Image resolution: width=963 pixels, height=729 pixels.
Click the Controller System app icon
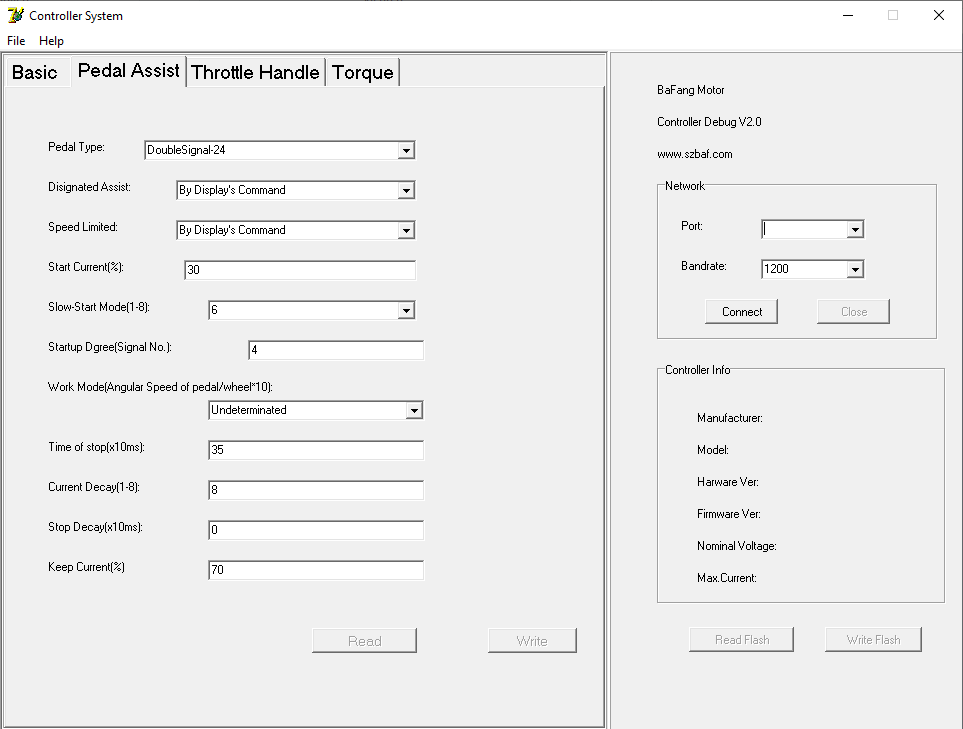(15, 15)
